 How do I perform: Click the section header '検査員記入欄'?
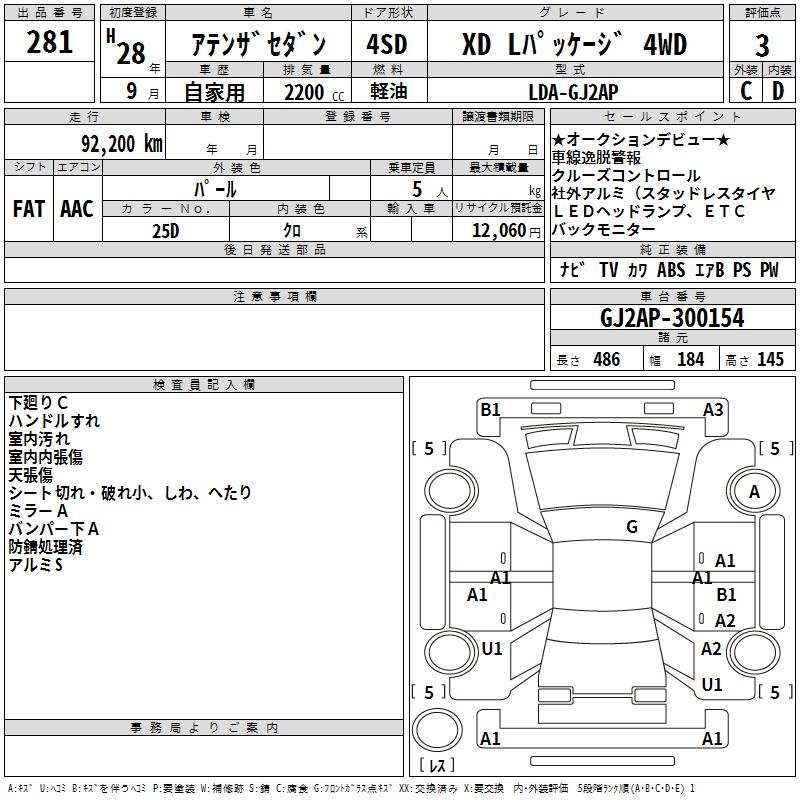pos(204,385)
